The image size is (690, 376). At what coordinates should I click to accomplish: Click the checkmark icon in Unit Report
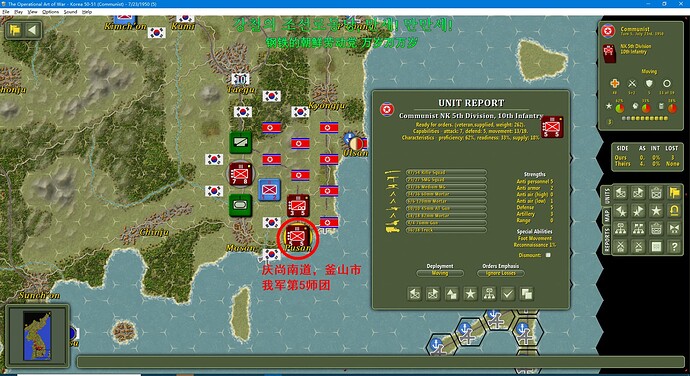pos(508,294)
